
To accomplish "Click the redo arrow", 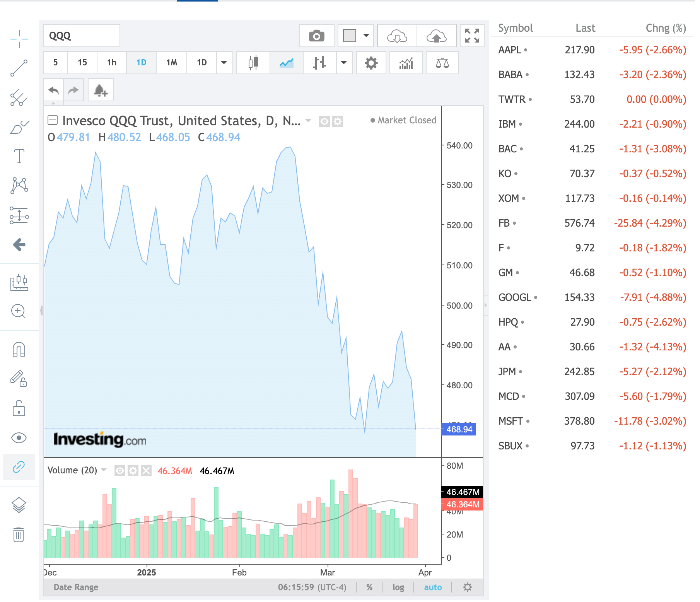I will tap(74, 91).
